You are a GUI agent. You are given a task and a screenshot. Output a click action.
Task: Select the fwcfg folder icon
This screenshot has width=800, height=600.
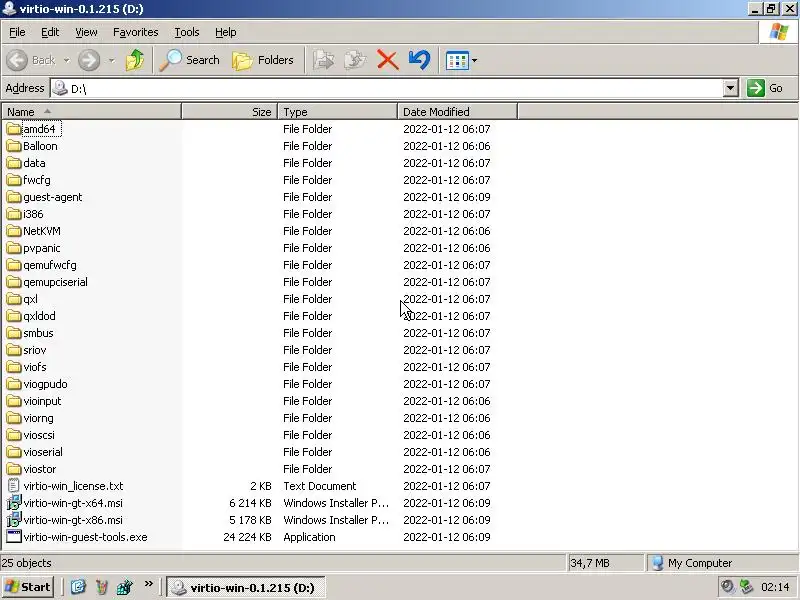tap(14, 180)
